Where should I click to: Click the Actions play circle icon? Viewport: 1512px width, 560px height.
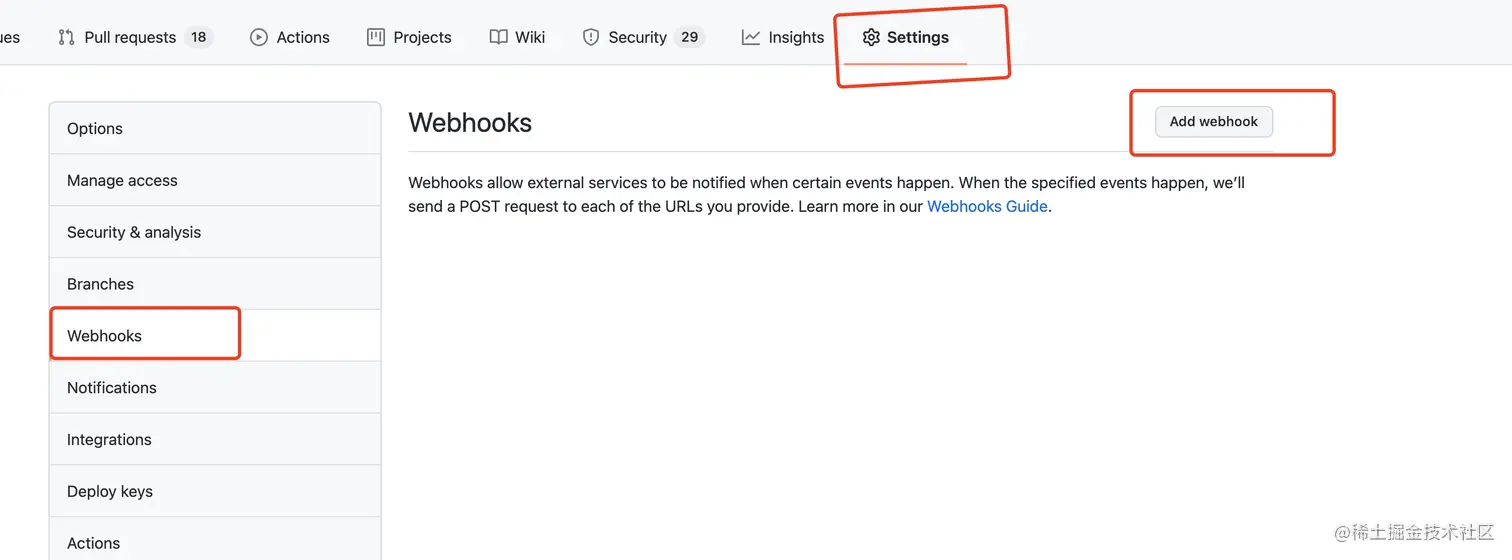pos(259,37)
